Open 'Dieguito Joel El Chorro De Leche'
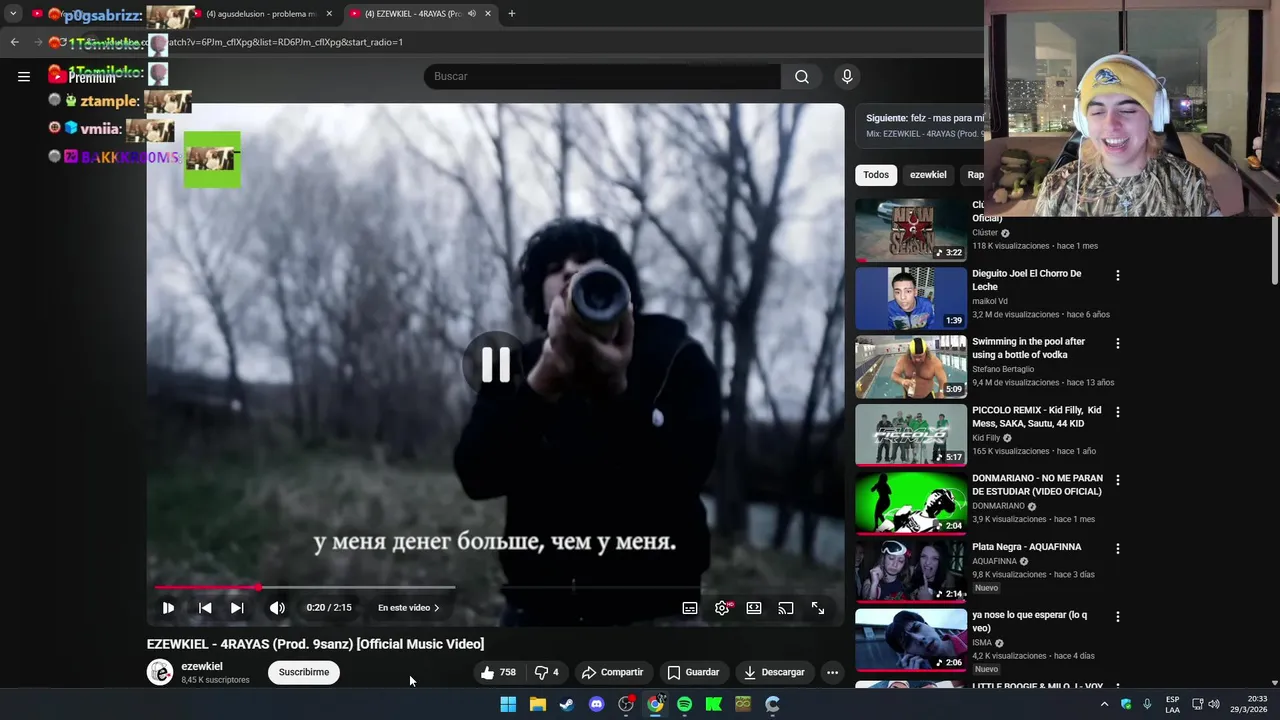This screenshot has width=1280, height=720. tap(1027, 280)
